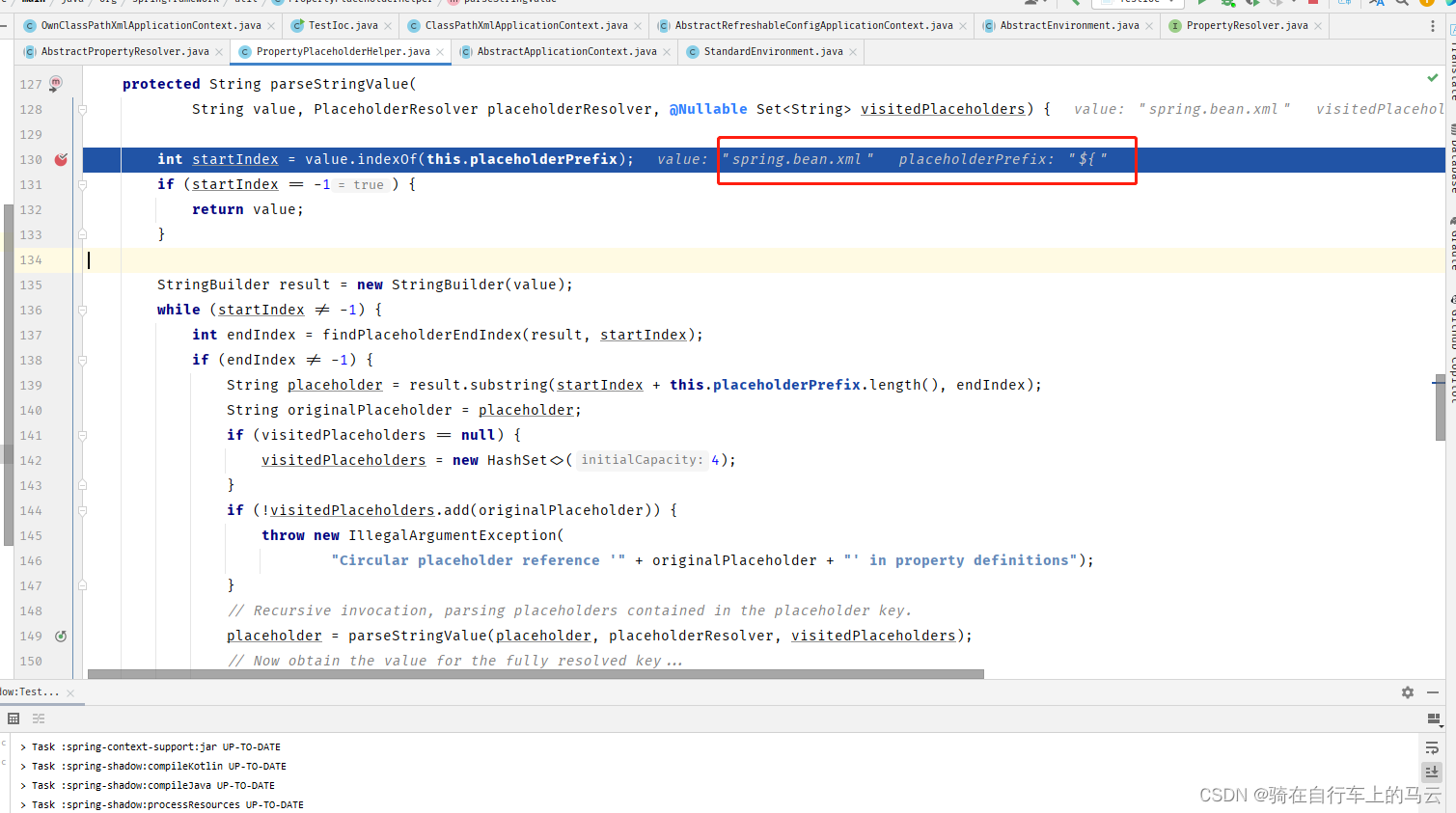This screenshot has height=813, width=1456.
Task: Click the fold end marker at line 147
Action: click(82, 585)
